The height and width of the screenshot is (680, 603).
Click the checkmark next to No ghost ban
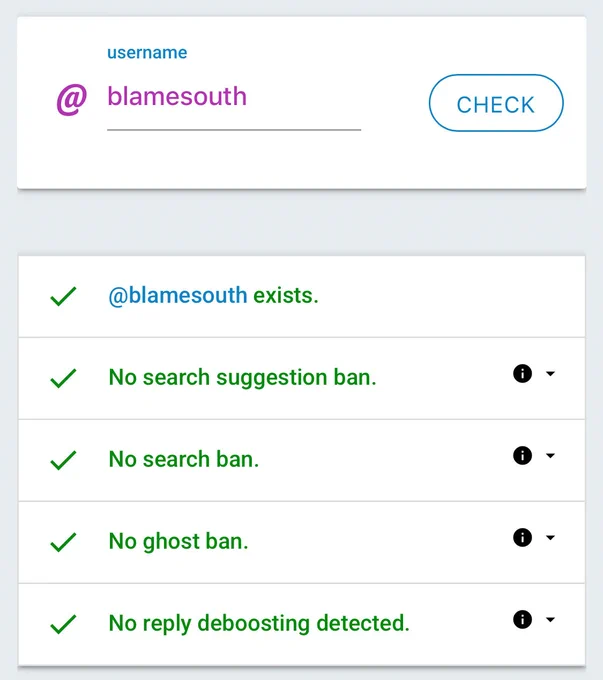(x=63, y=542)
